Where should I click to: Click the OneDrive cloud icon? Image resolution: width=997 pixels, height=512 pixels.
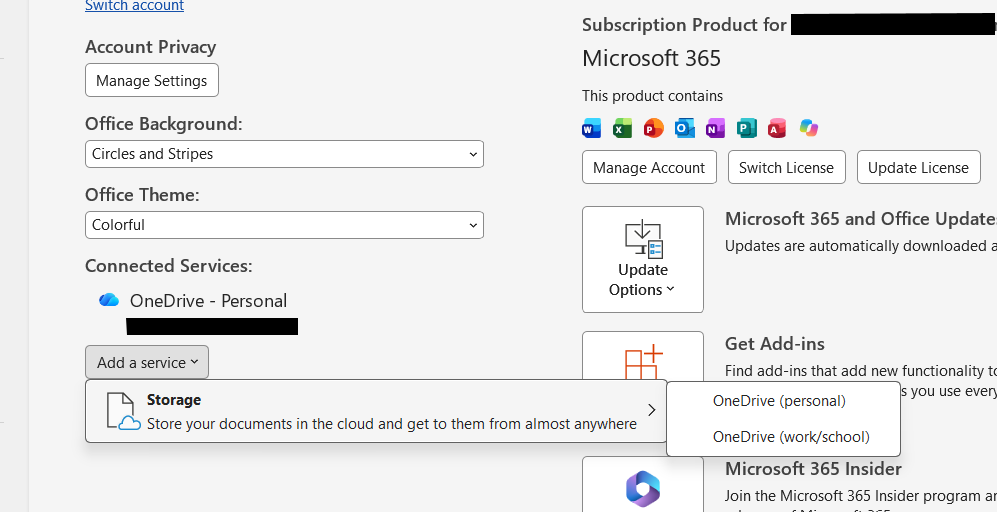[x=109, y=300]
